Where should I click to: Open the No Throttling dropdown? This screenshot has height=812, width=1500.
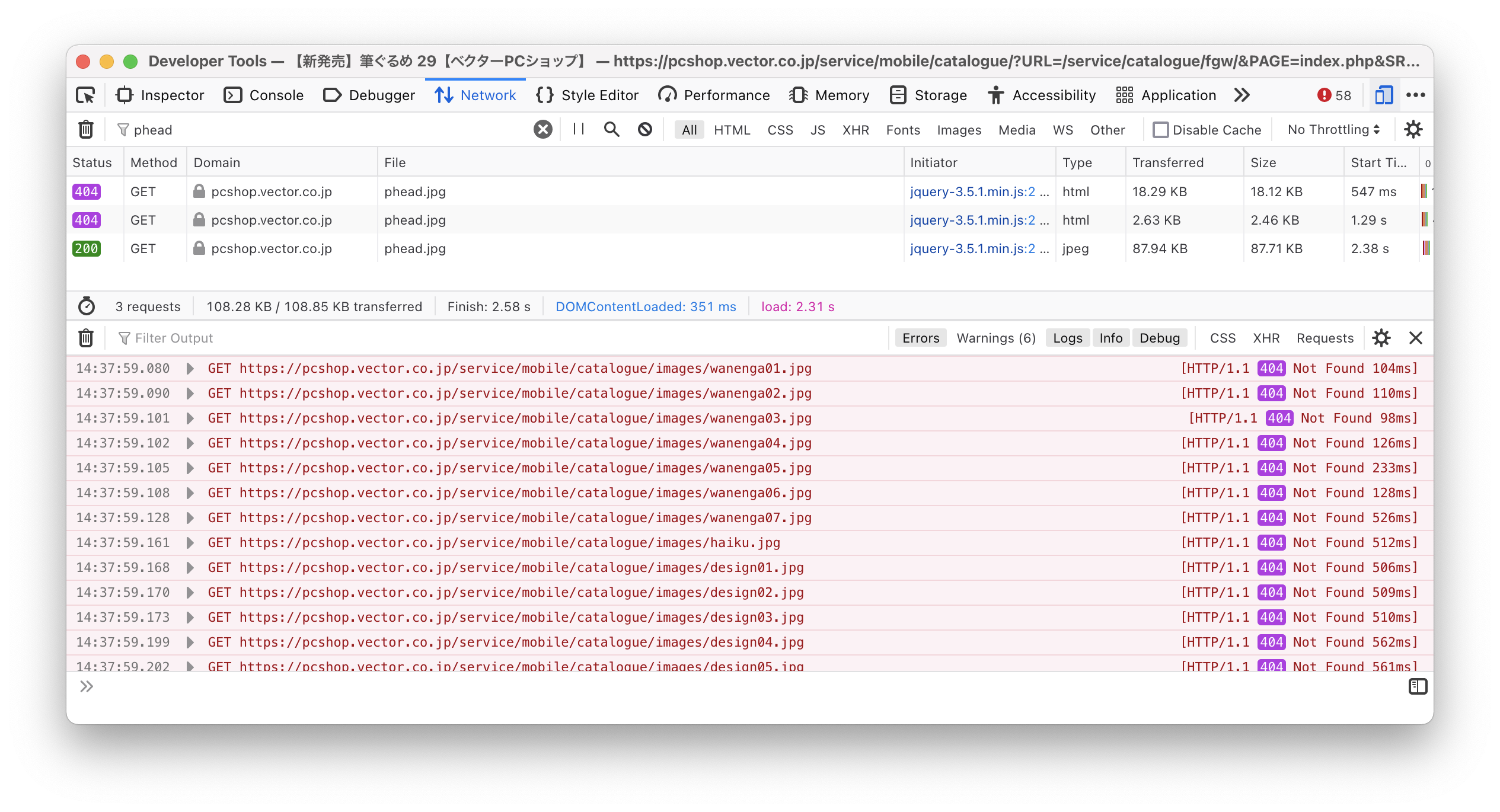pyautogui.click(x=1332, y=129)
